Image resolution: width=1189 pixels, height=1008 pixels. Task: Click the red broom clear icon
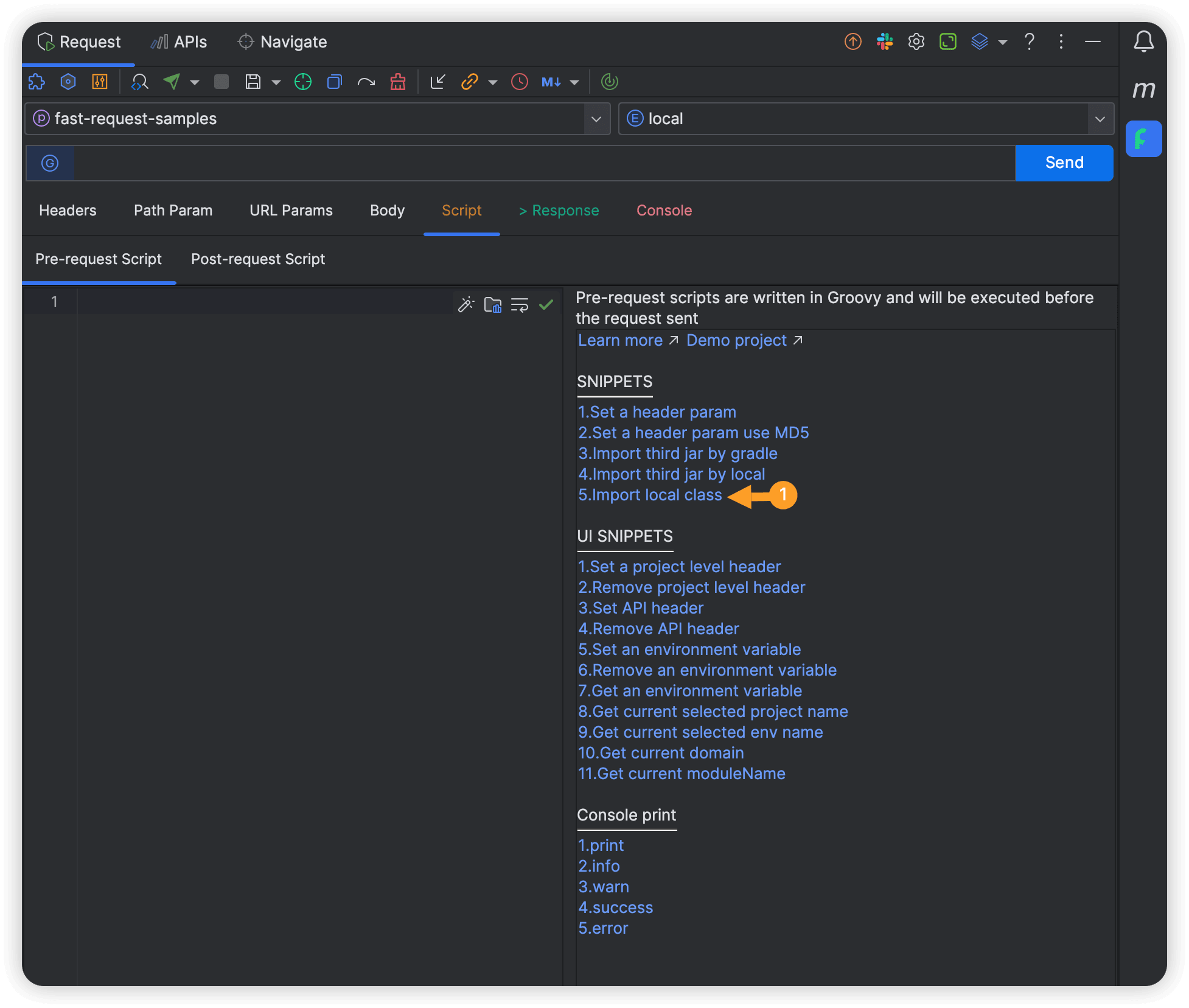point(398,82)
